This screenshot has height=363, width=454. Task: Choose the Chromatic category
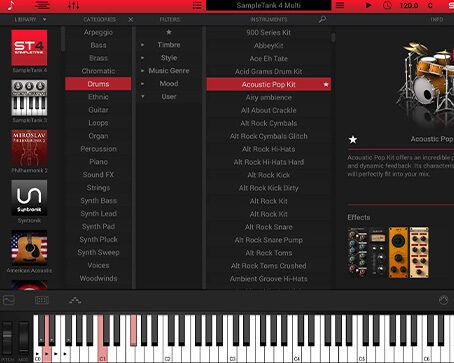point(98,71)
